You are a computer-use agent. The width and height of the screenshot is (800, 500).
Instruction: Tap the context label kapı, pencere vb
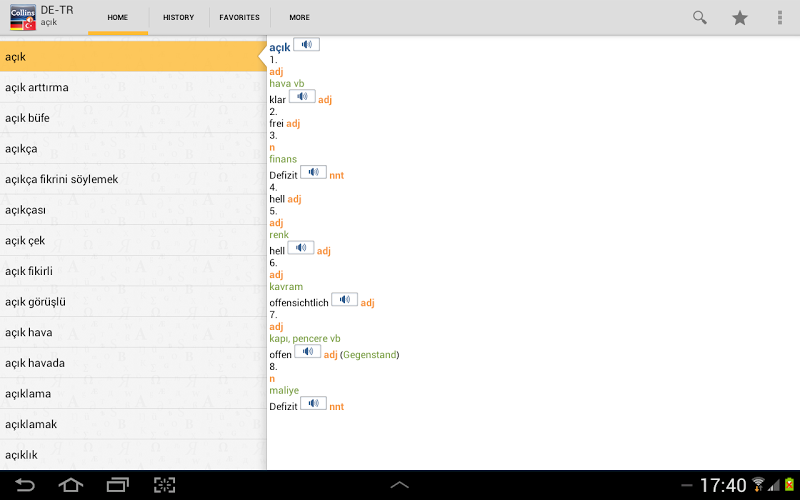[305, 339]
